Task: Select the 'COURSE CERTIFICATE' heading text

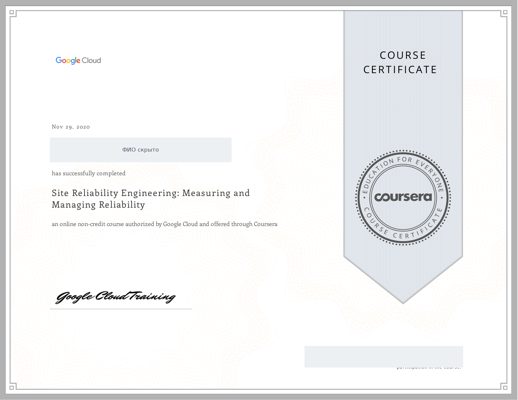Action: [x=400, y=62]
